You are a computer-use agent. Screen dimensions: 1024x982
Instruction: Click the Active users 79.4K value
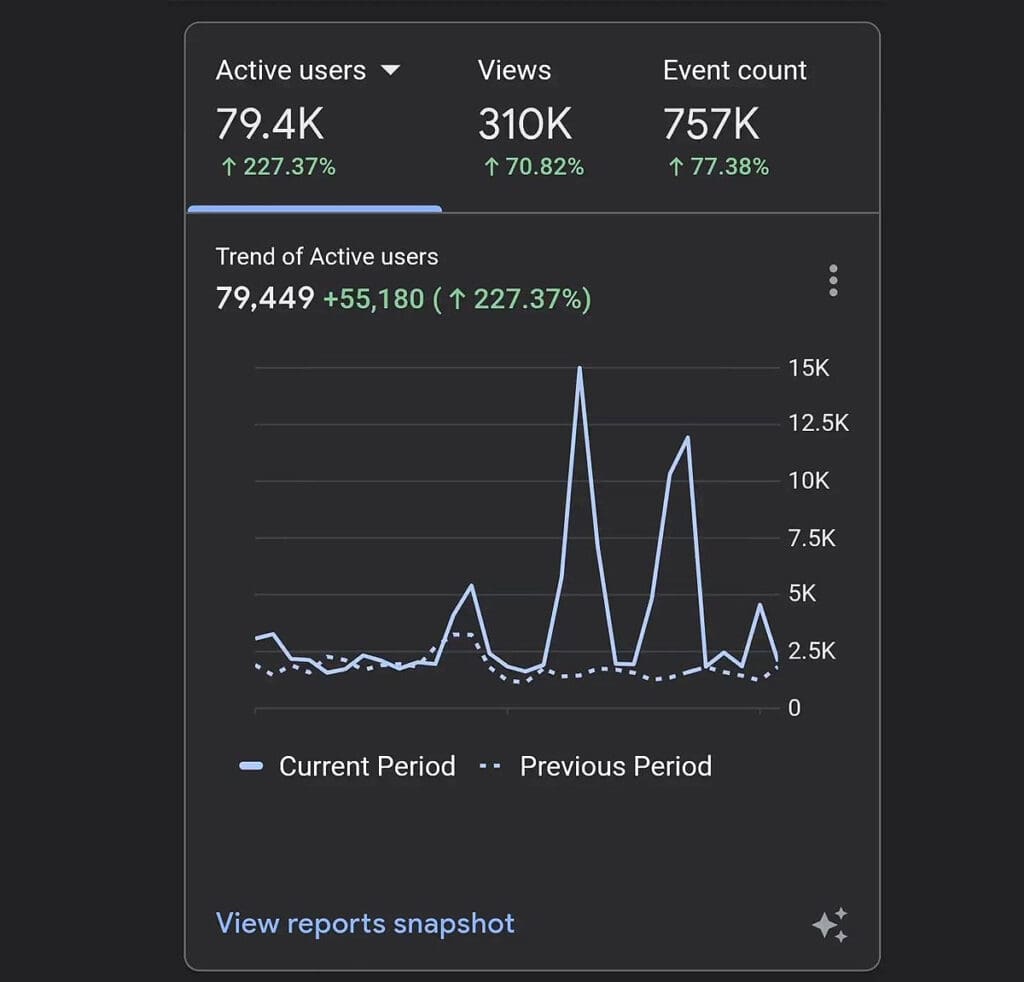click(270, 125)
